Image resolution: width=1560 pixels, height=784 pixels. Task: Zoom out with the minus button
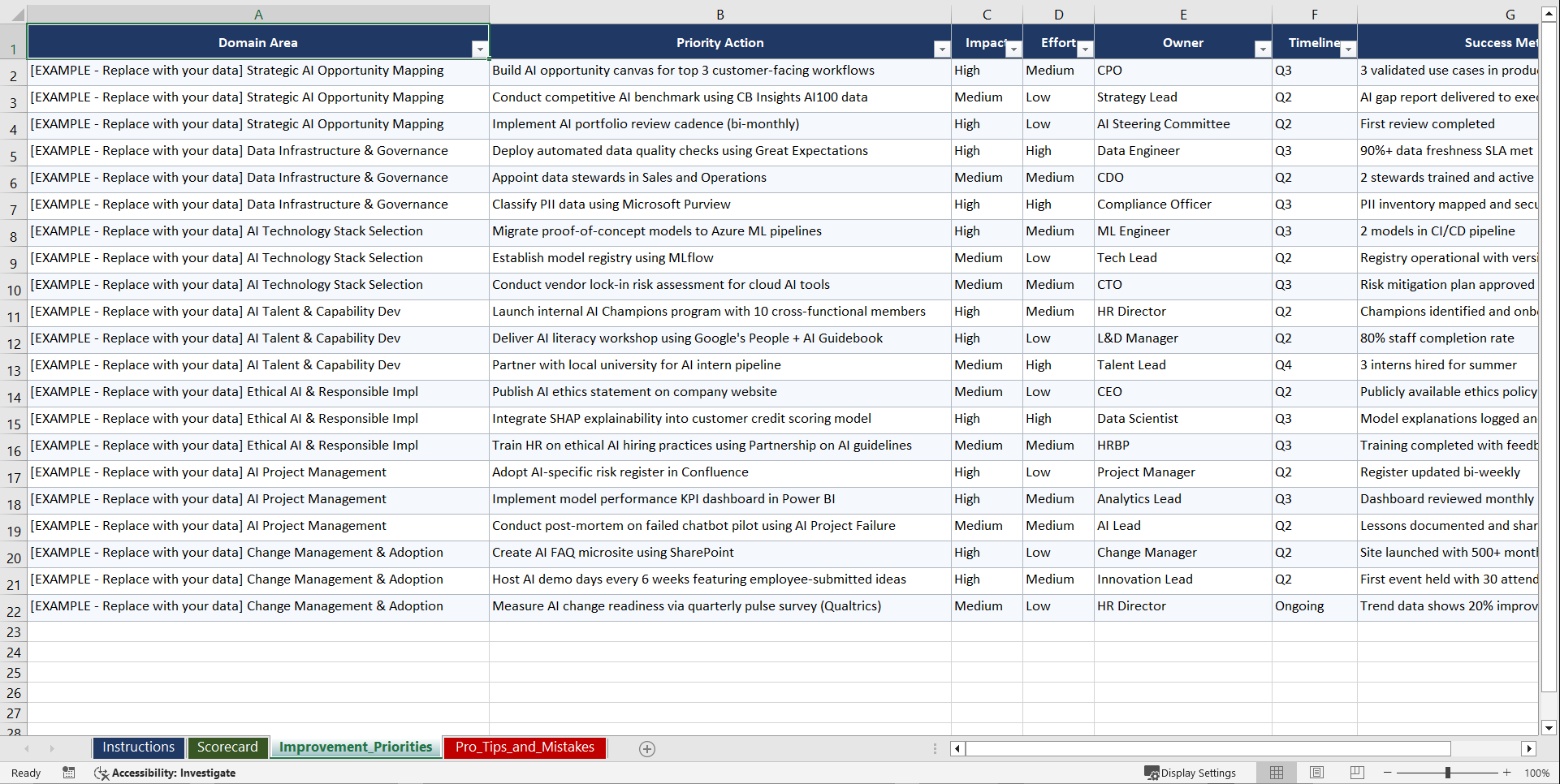point(1388,773)
